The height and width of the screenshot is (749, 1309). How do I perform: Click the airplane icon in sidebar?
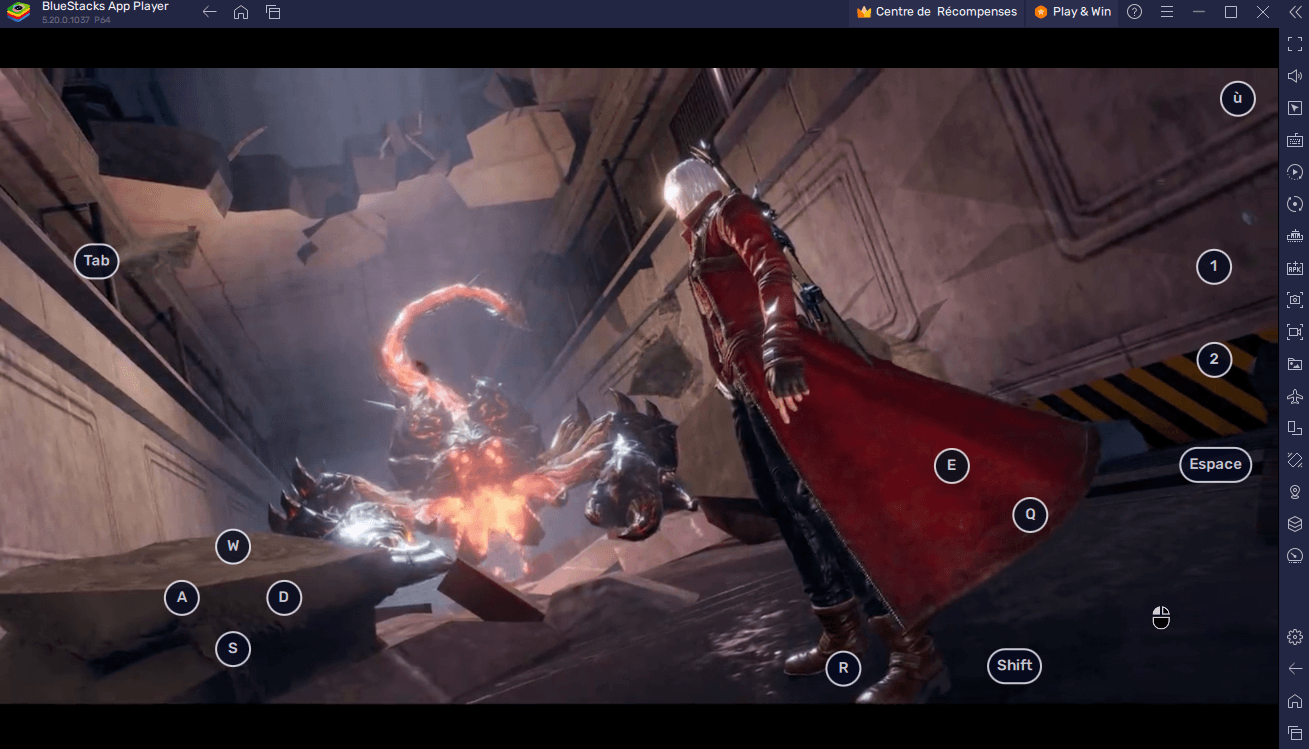pos(1295,396)
